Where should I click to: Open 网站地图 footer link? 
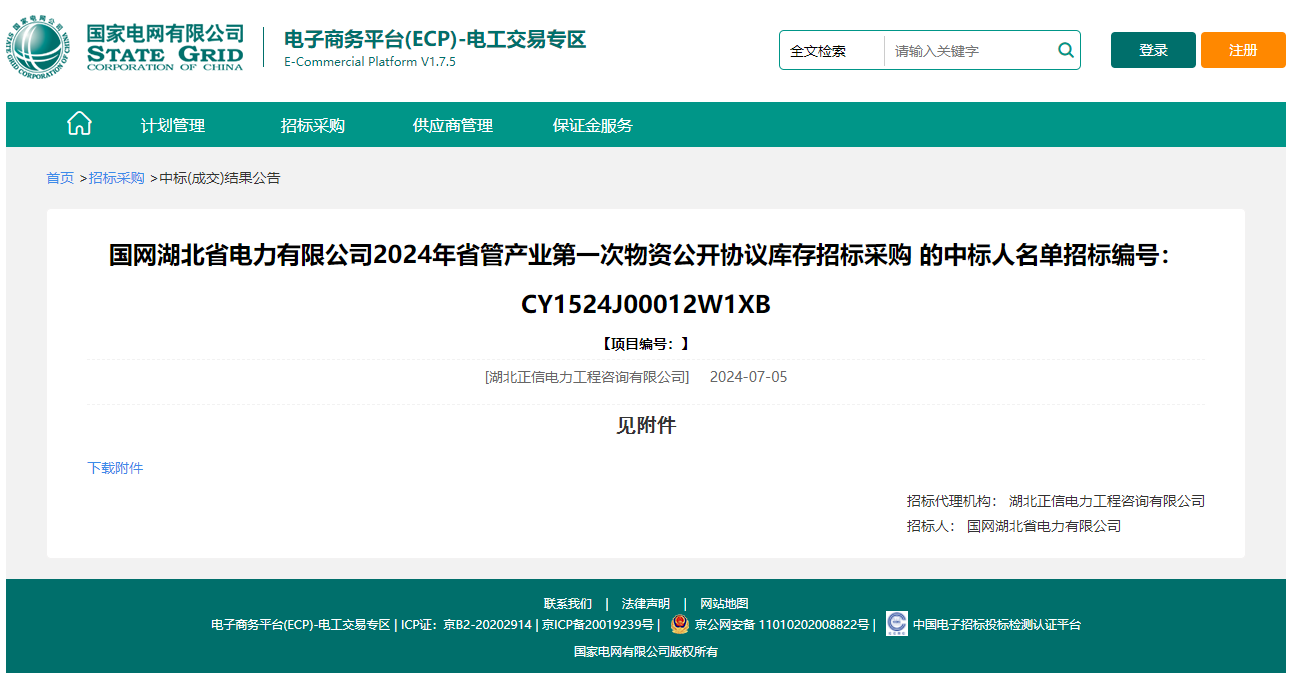coord(724,604)
